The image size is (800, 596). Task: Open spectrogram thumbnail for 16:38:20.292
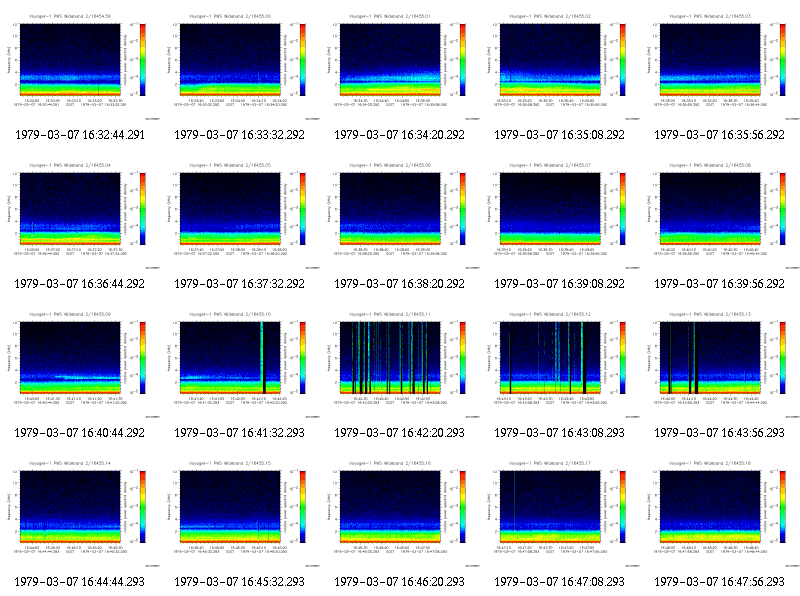tap(400, 214)
